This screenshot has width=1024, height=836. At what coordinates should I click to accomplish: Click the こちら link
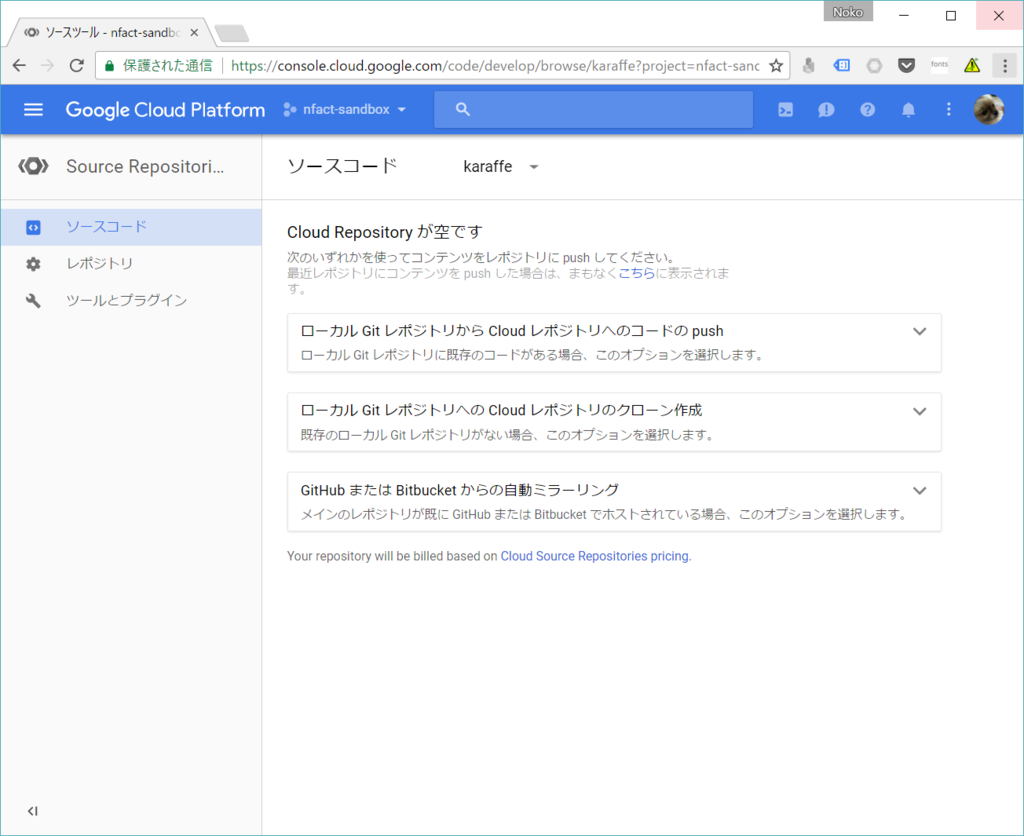(637, 273)
